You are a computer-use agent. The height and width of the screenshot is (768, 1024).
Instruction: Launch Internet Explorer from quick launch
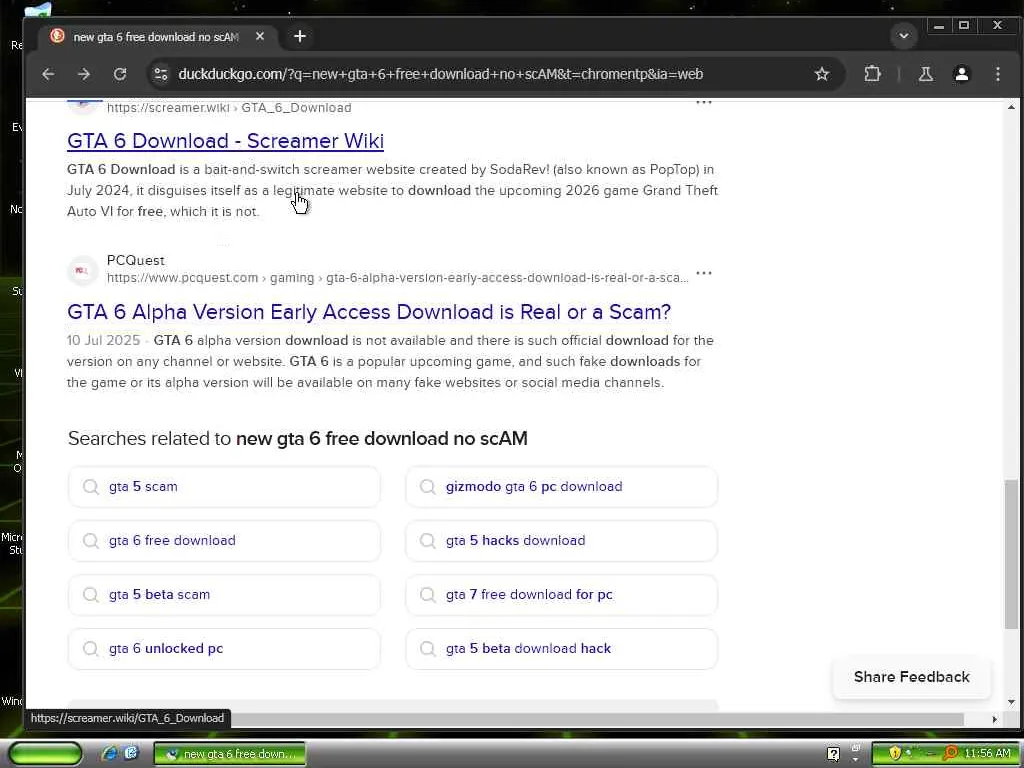[x=109, y=754]
